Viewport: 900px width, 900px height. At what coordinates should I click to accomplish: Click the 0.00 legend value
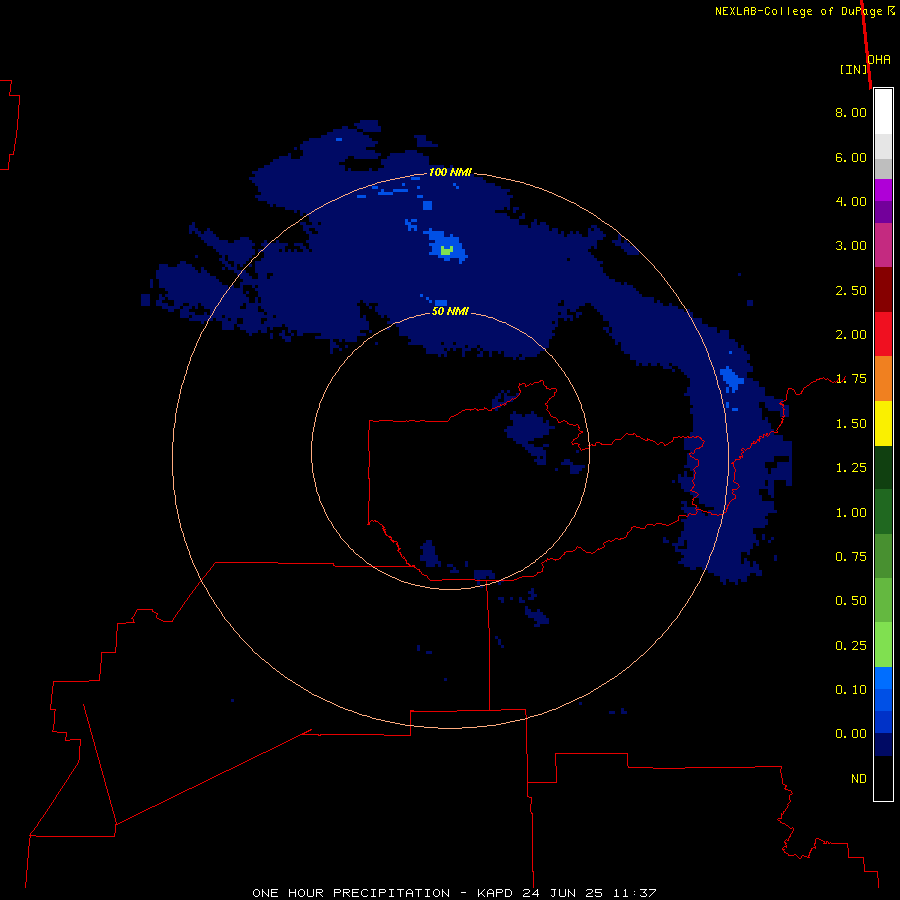coord(851,734)
